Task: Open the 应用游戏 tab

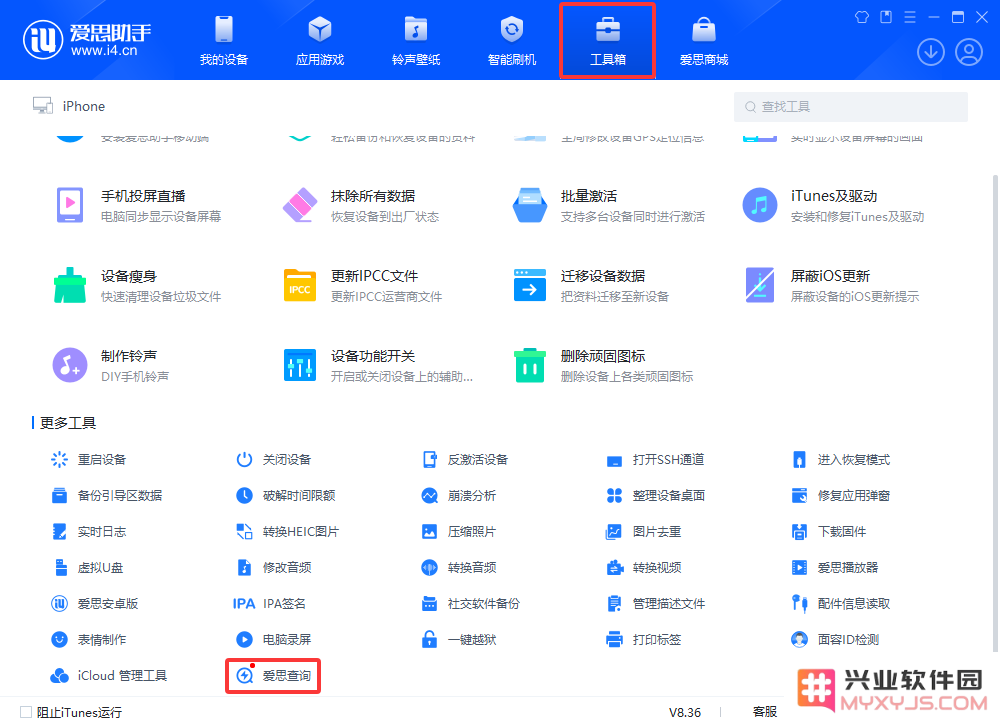Action: (x=320, y=41)
